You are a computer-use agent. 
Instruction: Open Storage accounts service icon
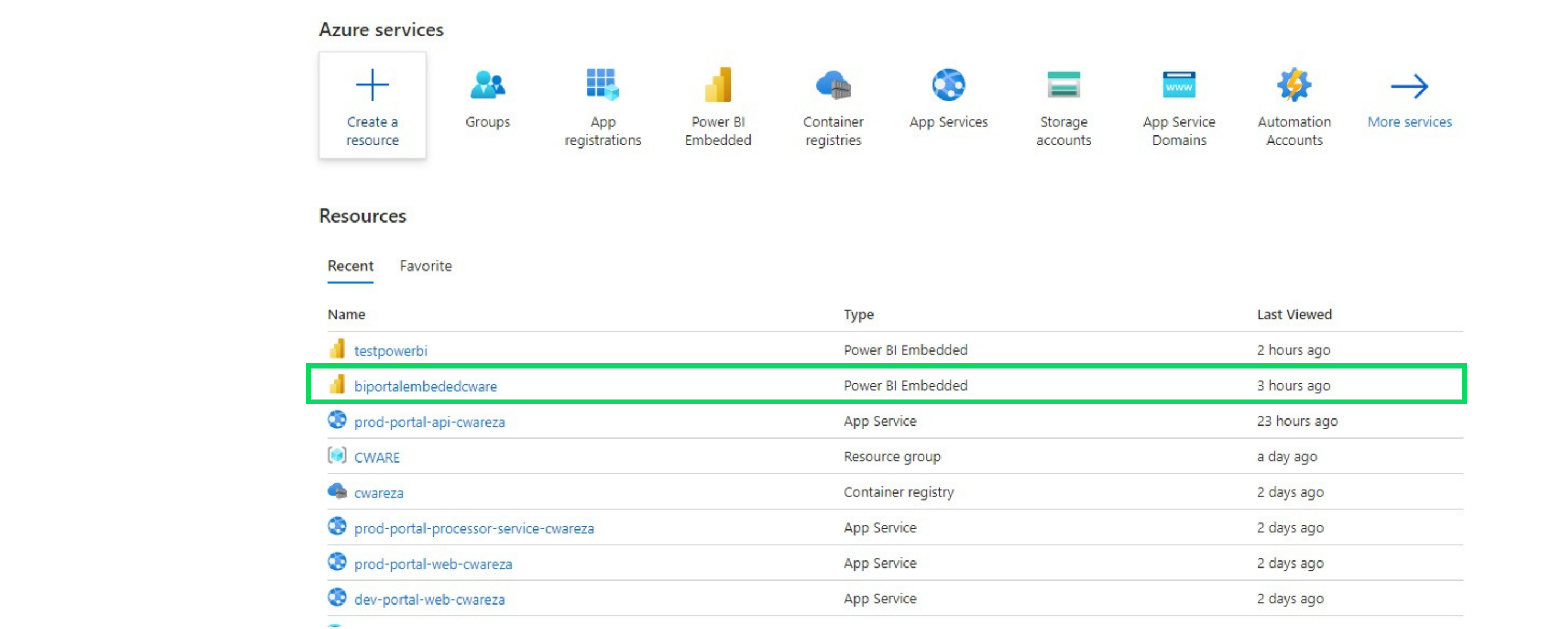[1063, 85]
